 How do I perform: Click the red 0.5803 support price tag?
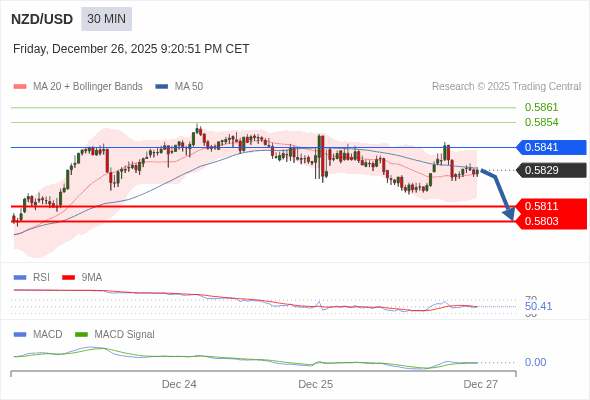[x=551, y=221]
